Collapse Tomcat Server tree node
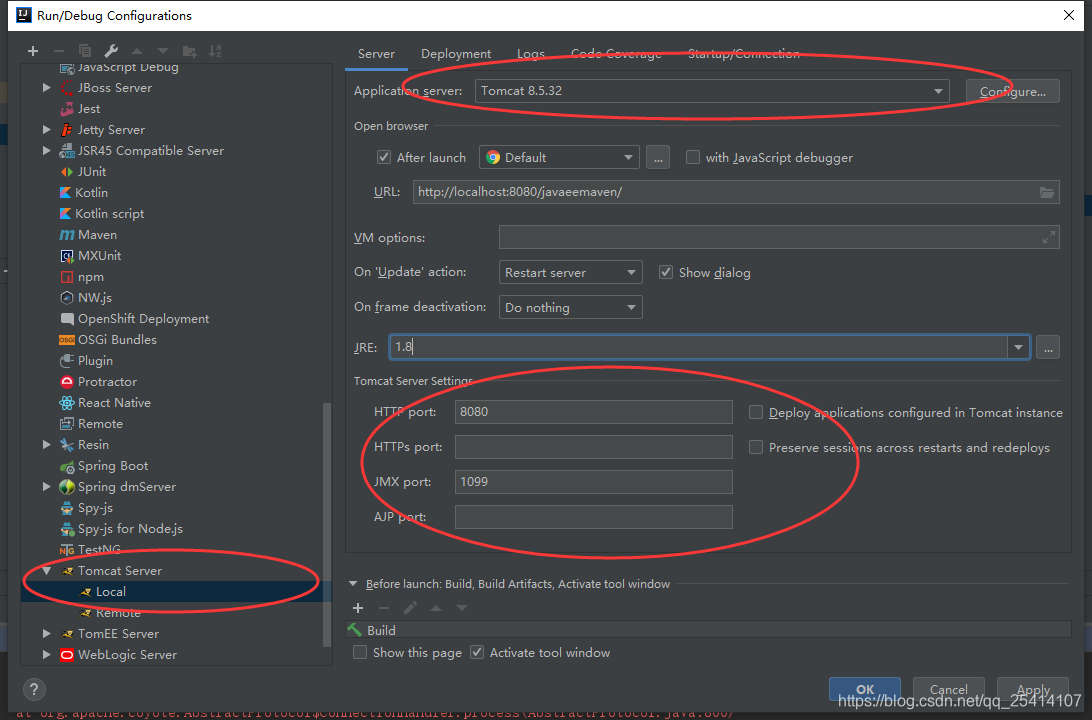This screenshot has width=1092, height=720. pyautogui.click(x=47, y=570)
